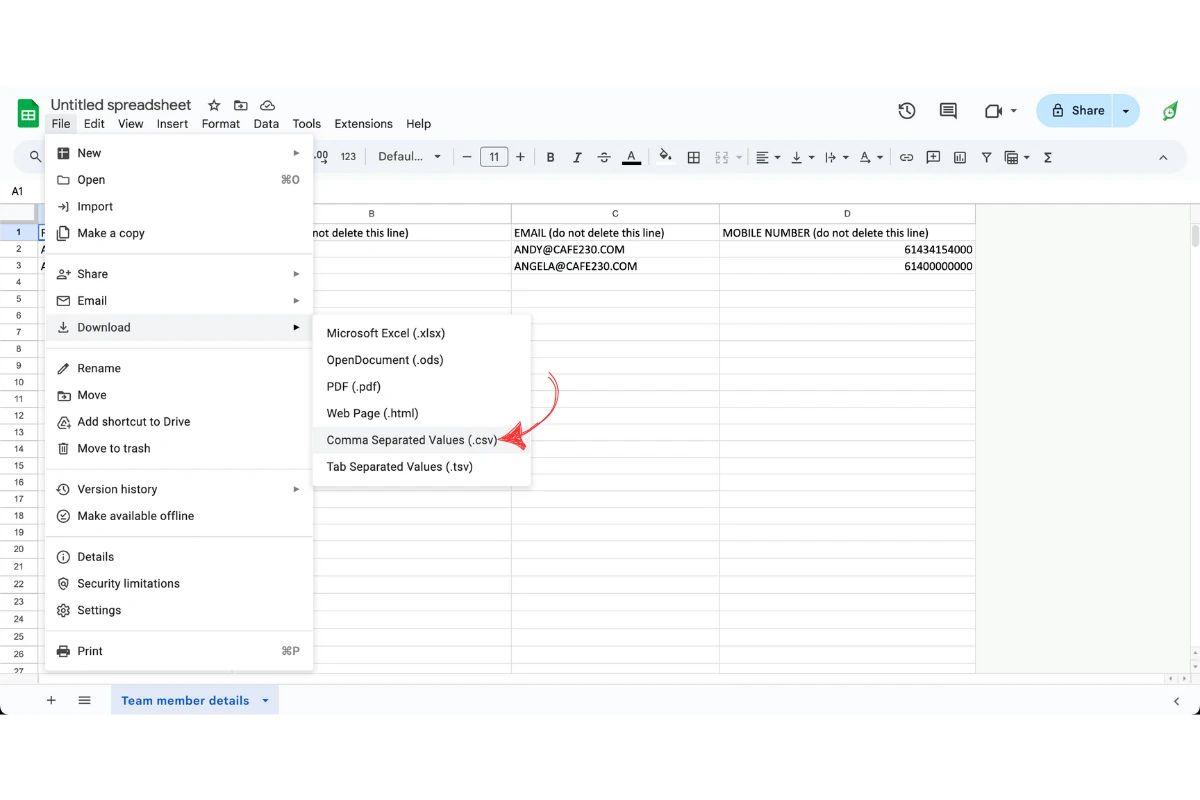This screenshot has width=1200, height=800.
Task: Open the Format menu
Action: tap(221, 124)
